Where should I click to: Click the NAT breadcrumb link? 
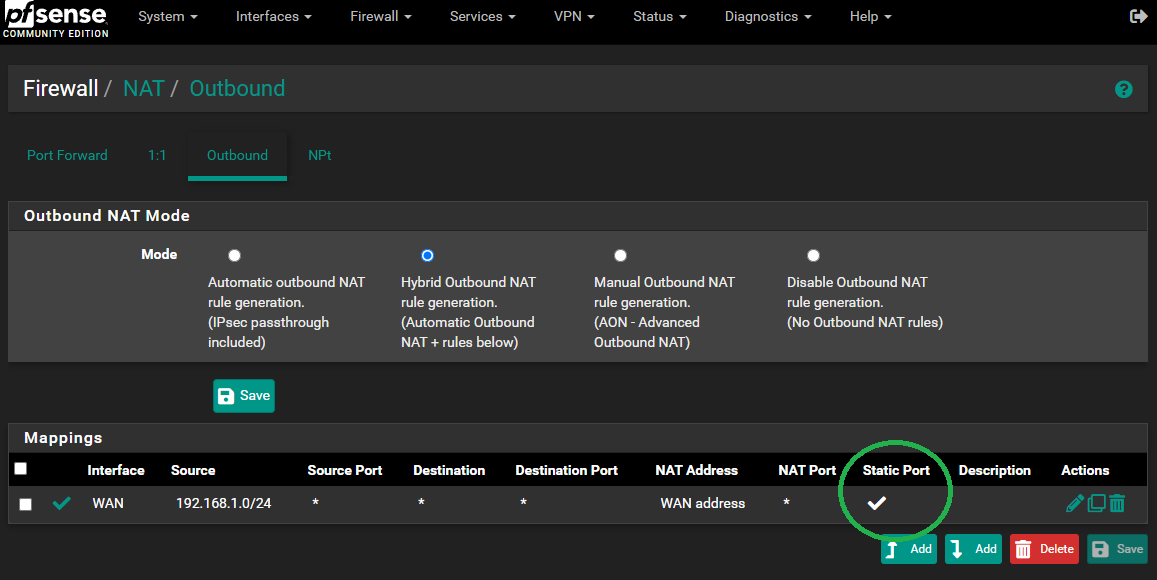pos(143,89)
